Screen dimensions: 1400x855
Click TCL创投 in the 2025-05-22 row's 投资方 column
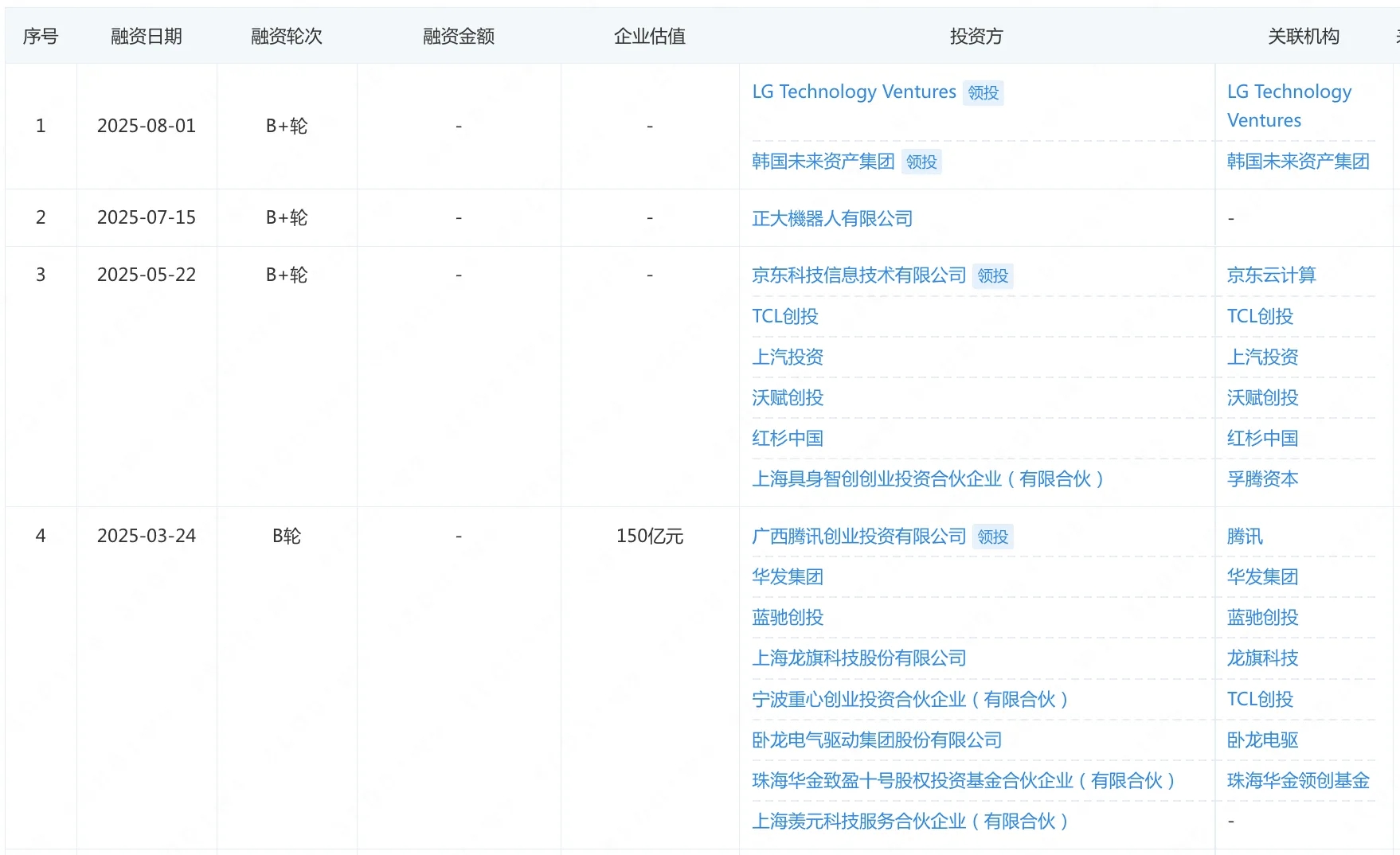point(785,316)
